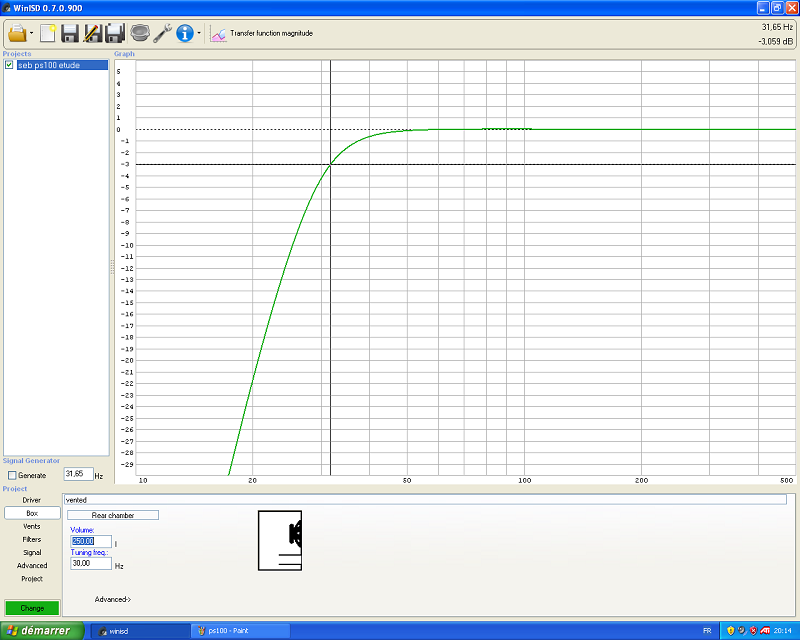The width and height of the screenshot is (800, 640).
Task: Open project with the folder icon
Action: (x=17, y=33)
